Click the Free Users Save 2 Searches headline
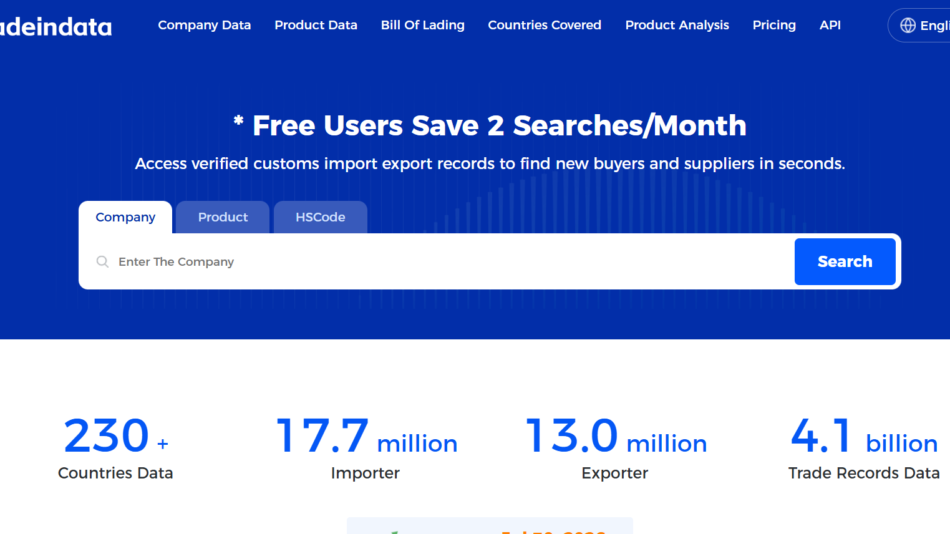 [490, 125]
